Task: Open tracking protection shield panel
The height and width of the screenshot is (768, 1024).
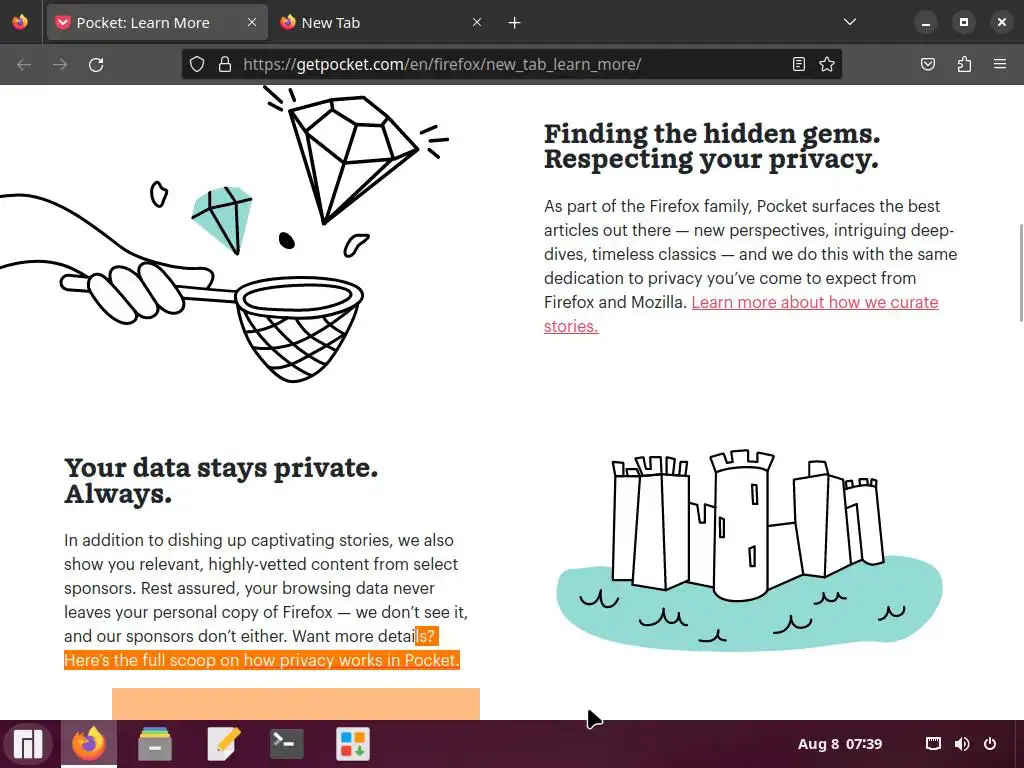Action: tap(197, 64)
